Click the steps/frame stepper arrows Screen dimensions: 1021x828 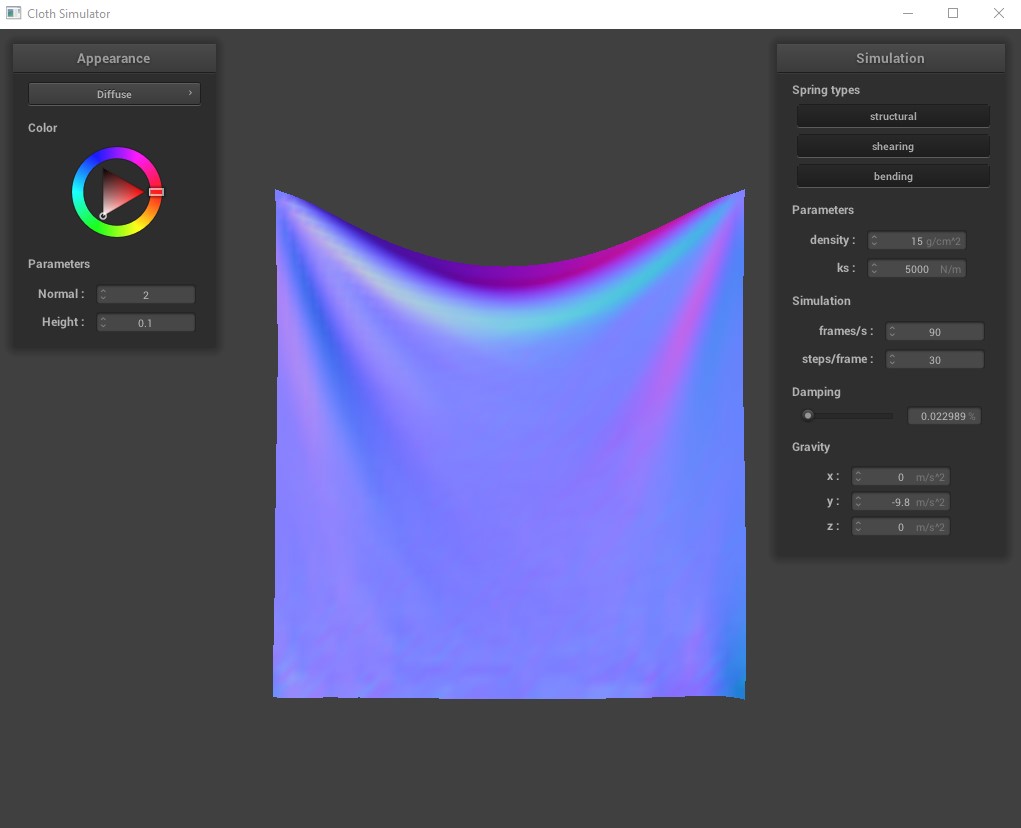click(x=892, y=359)
